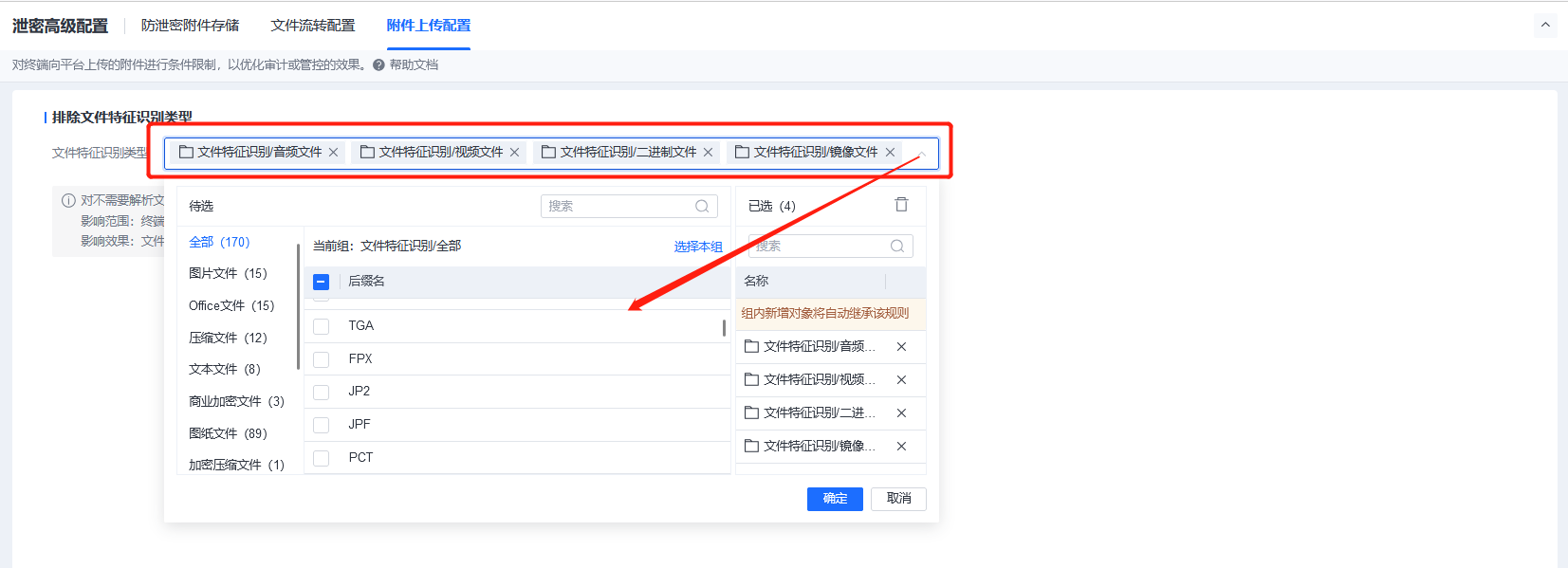Click trash icon to clear selected items
This screenshot has height=568, width=1568.
[x=901, y=205]
